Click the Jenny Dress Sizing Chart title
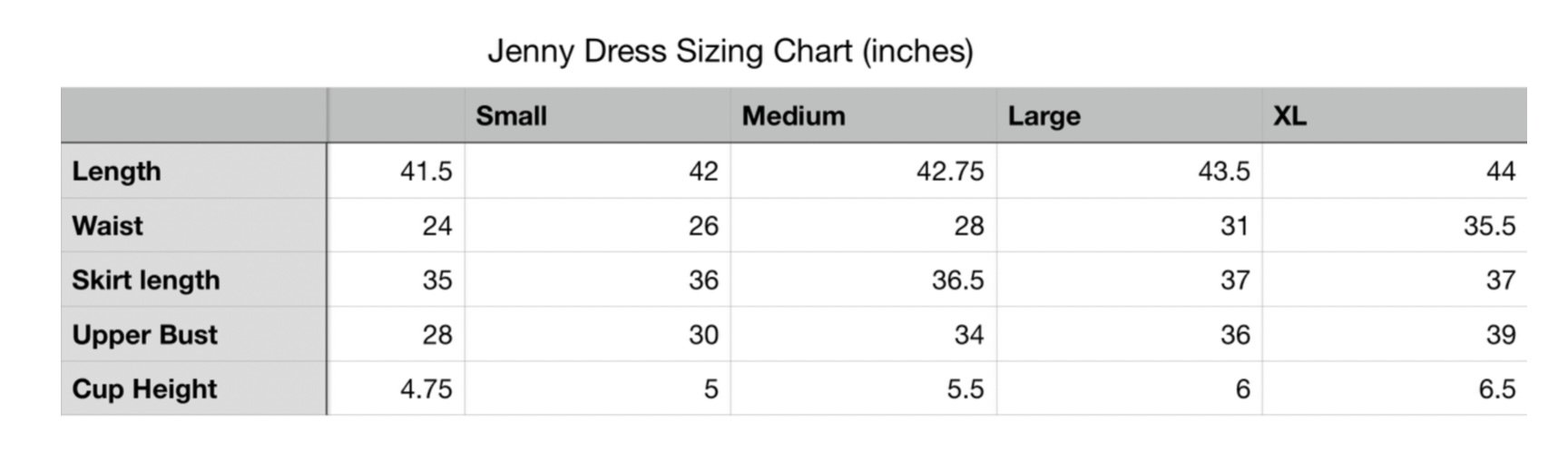Viewport: 1568px width, 462px height. [x=730, y=51]
